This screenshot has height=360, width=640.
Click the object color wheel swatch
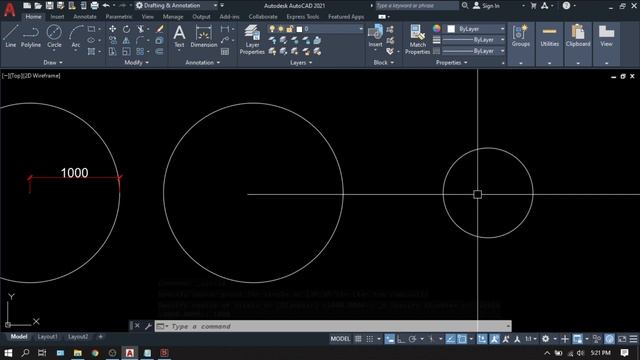tap(437, 29)
